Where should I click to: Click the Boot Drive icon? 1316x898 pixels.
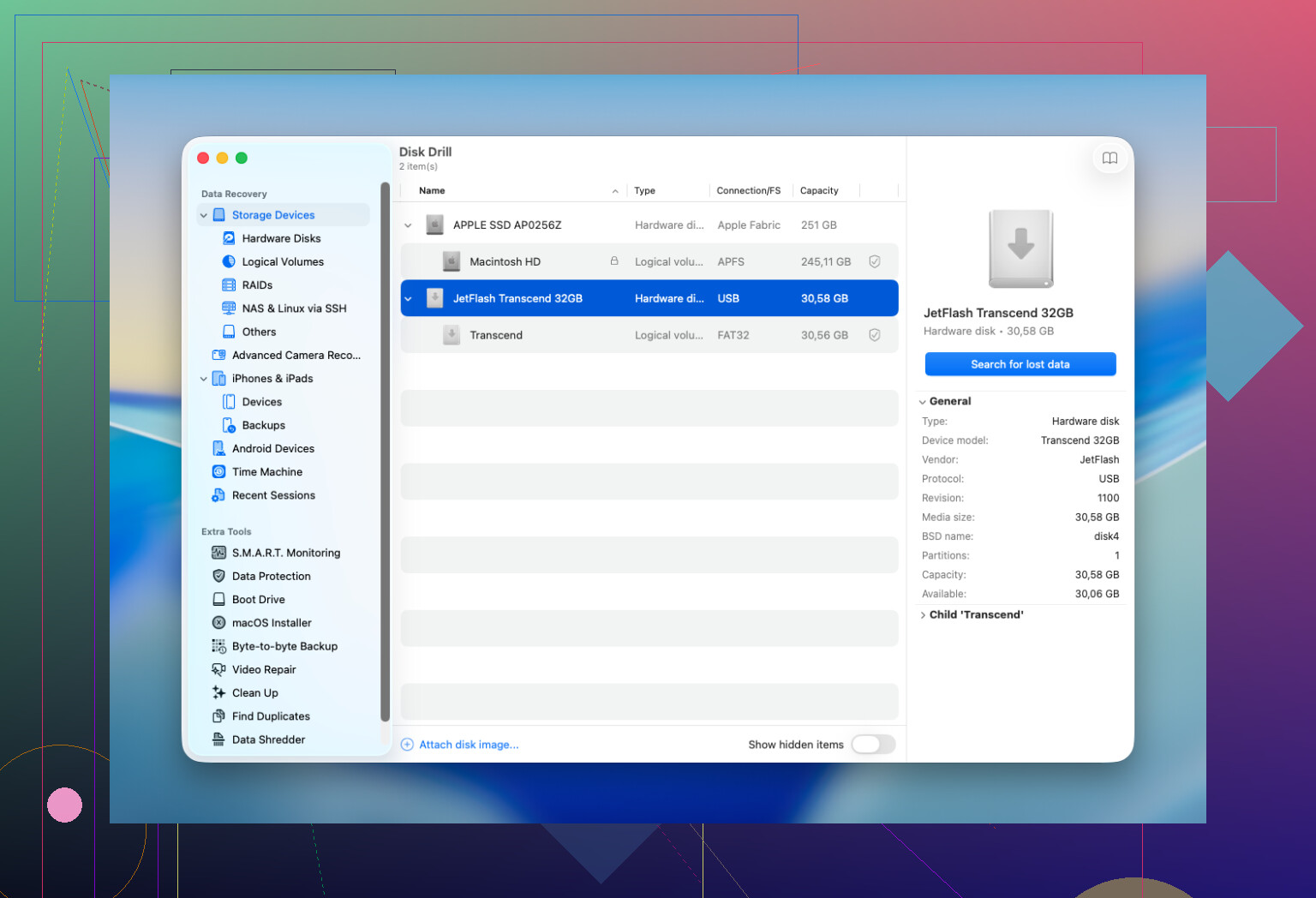pyautogui.click(x=219, y=600)
